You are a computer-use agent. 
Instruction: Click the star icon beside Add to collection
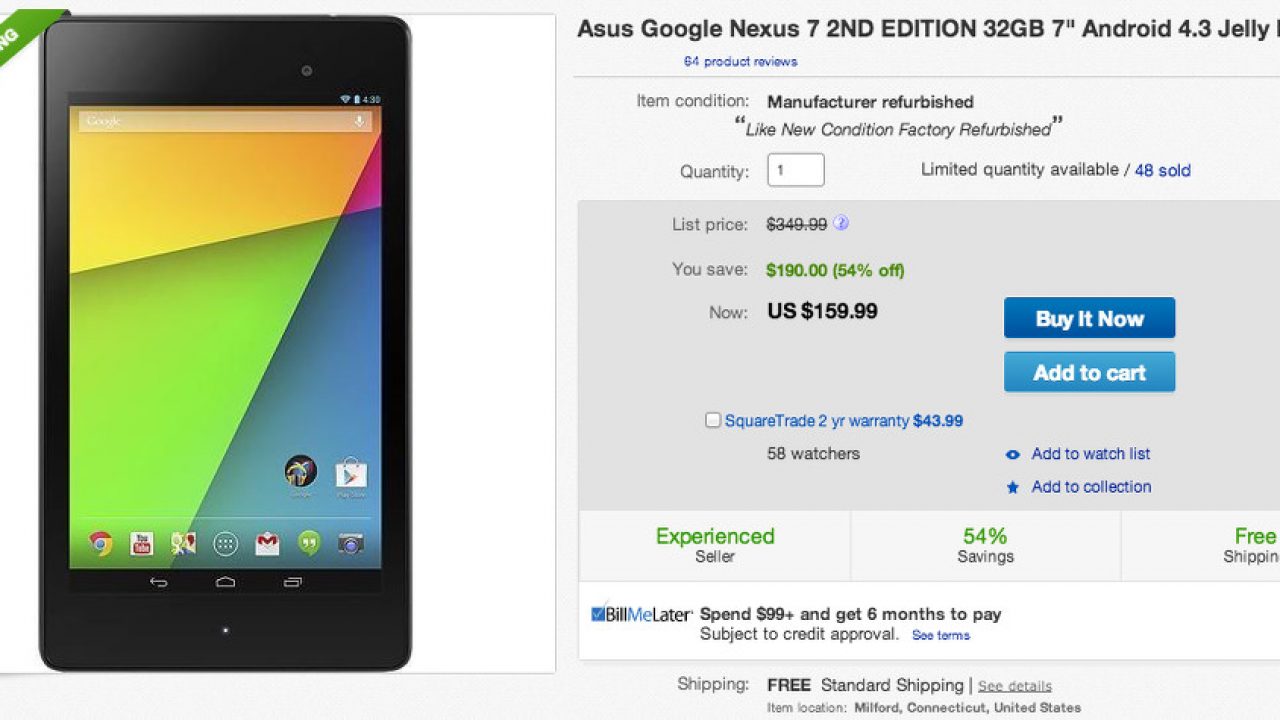[x=1013, y=488]
